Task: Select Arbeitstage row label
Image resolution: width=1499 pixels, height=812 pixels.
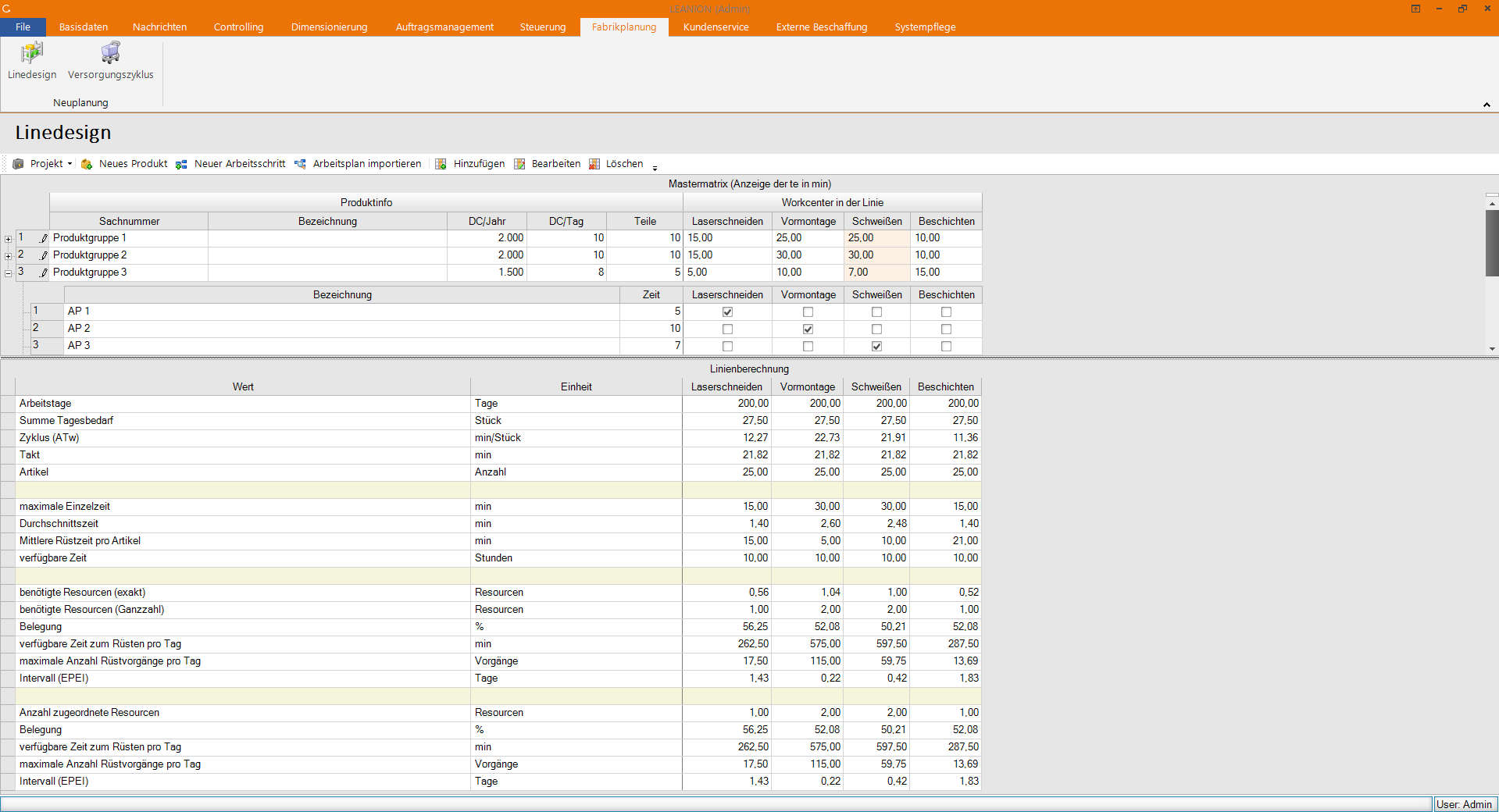Action: 45,404
